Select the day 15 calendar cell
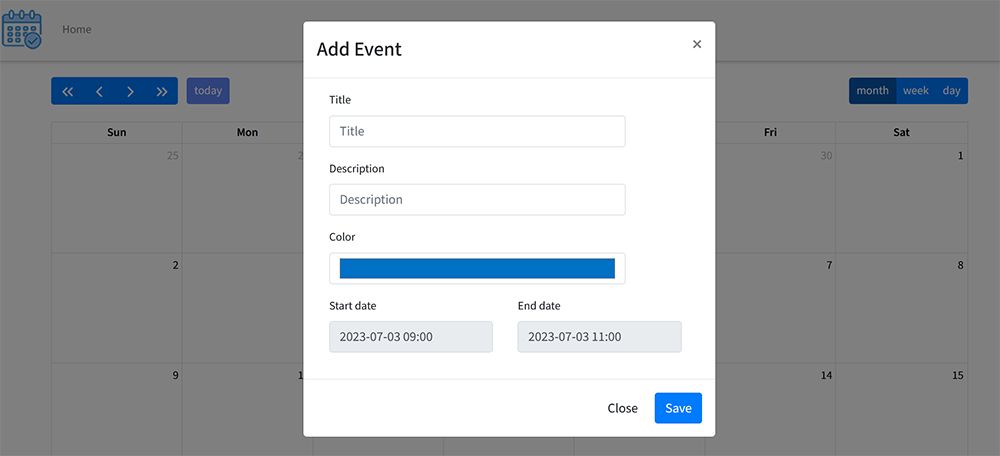Screen dimensions: 1000x456 point(902,408)
